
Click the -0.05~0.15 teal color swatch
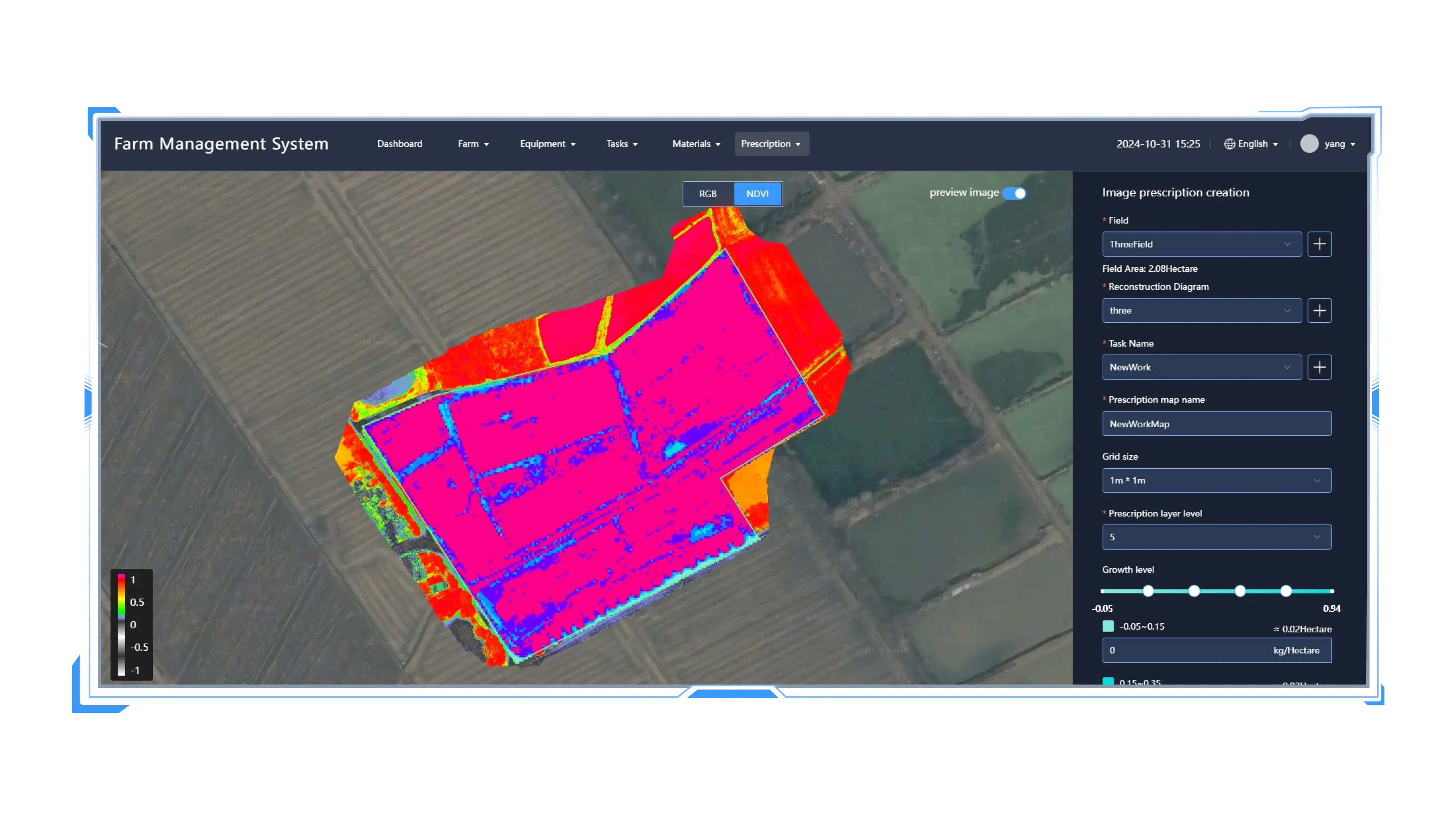tap(1108, 626)
